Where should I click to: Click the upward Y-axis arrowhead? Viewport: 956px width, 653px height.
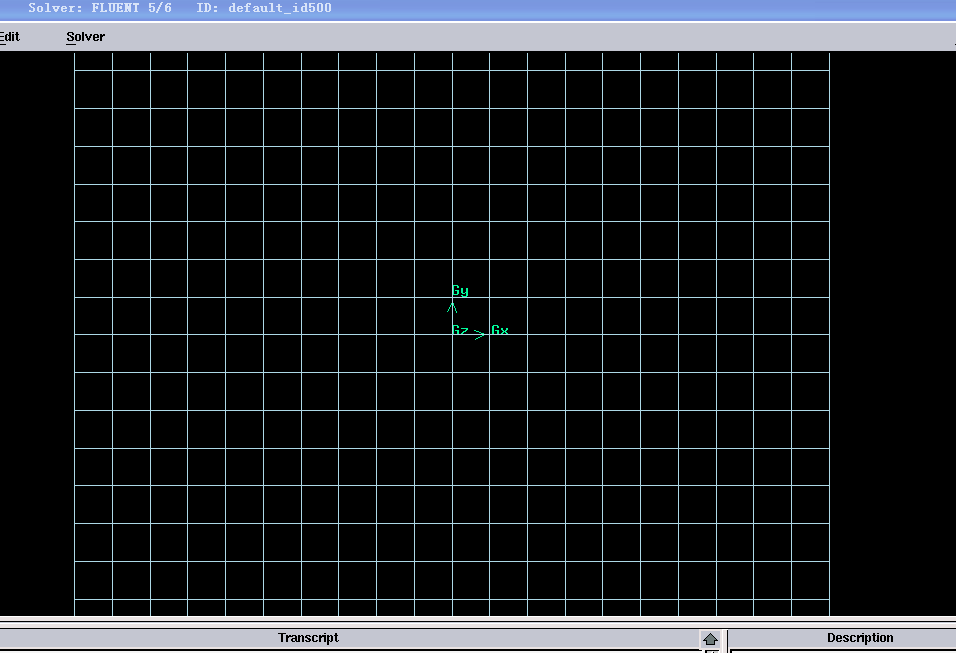452,307
